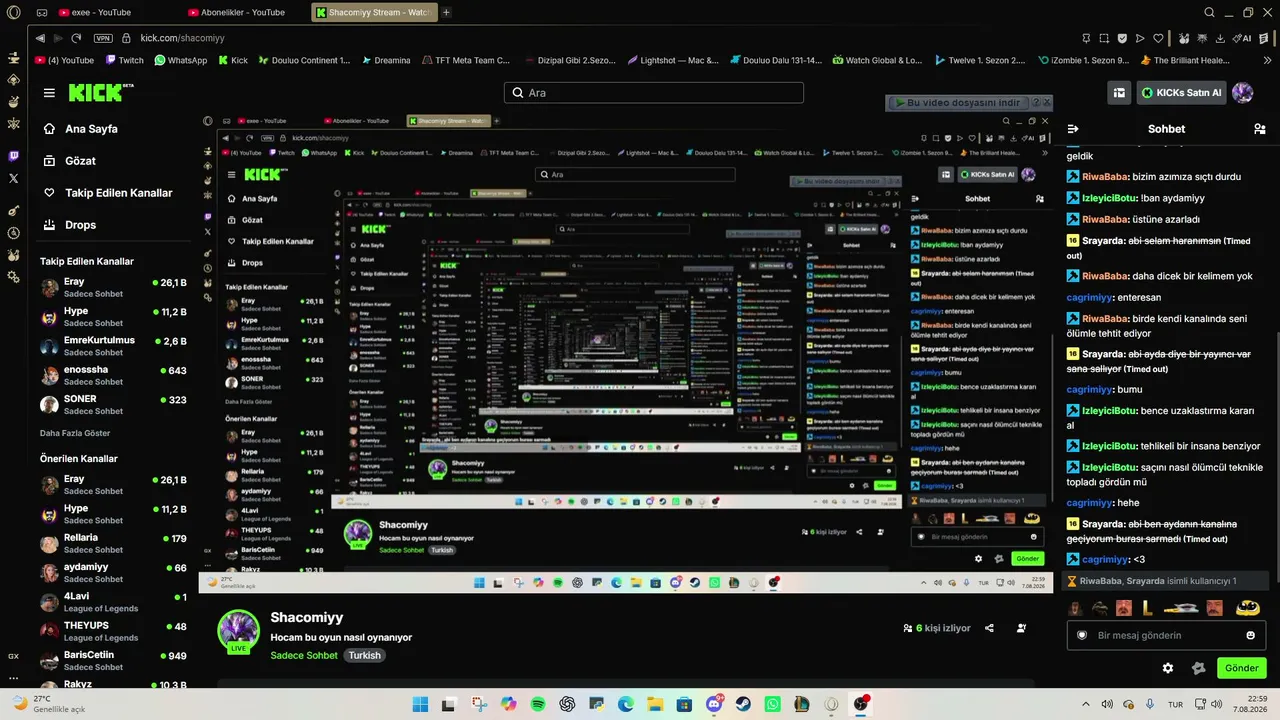The width and height of the screenshot is (1280, 720).
Task: Open the Drops page
Action: (x=68, y=225)
